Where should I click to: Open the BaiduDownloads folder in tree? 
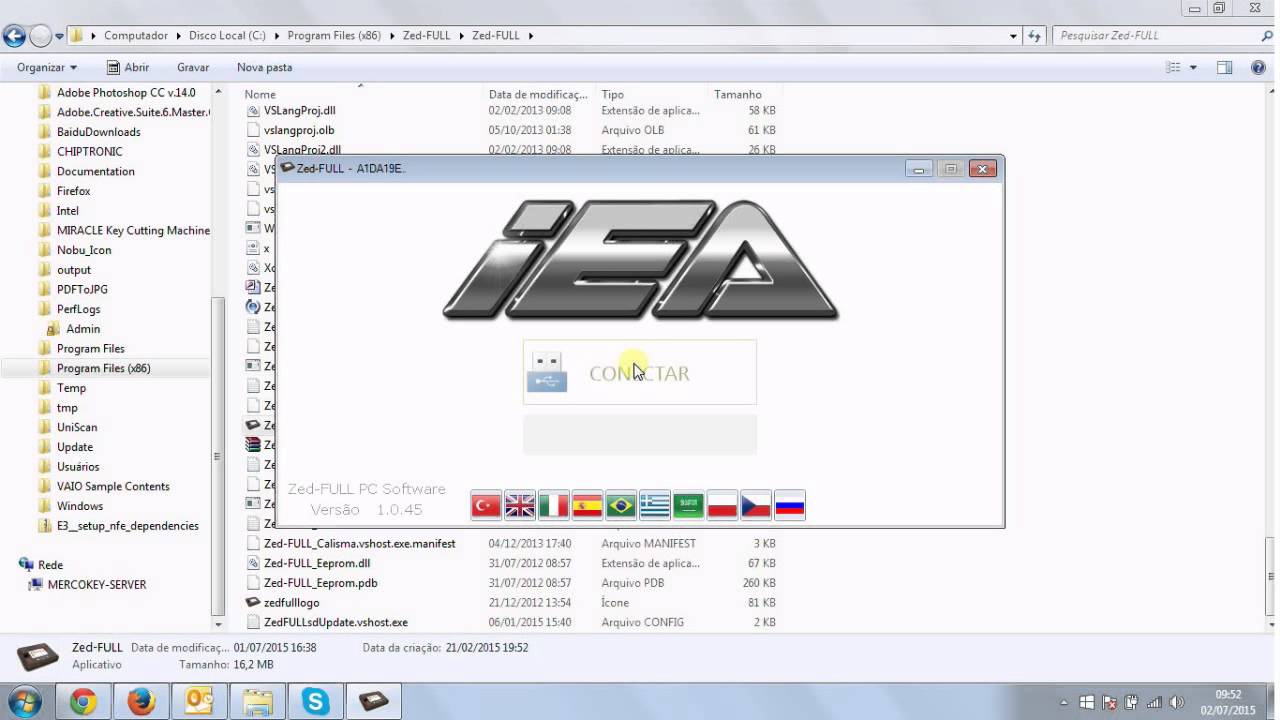click(x=99, y=131)
